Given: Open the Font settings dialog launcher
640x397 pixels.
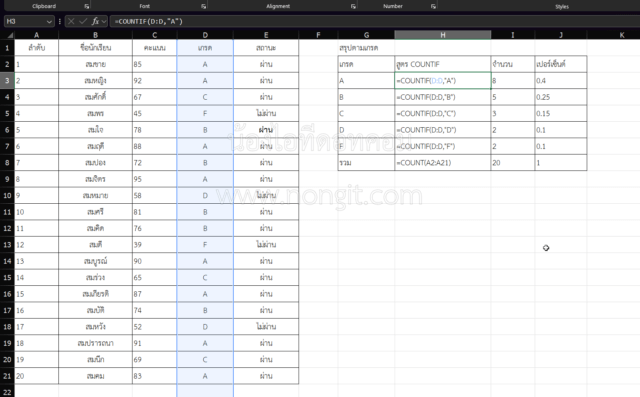Looking at the screenshot, I should (203, 6).
